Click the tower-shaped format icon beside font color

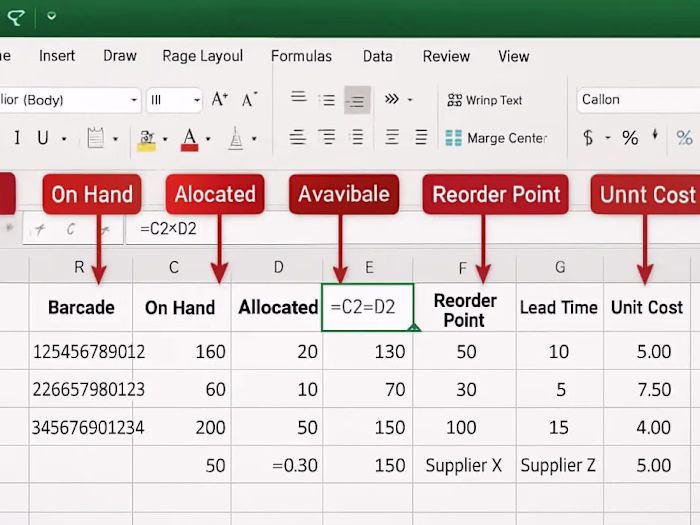tap(236, 138)
